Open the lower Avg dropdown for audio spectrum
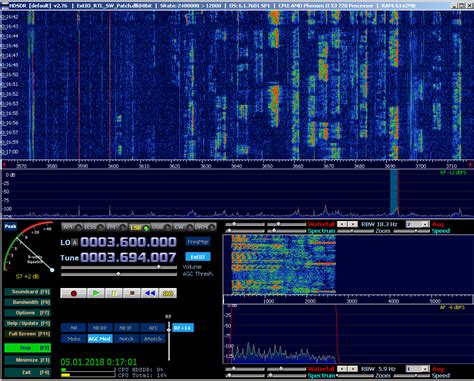This screenshot has width=474, height=381. pyautogui.click(x=417, y=369)
